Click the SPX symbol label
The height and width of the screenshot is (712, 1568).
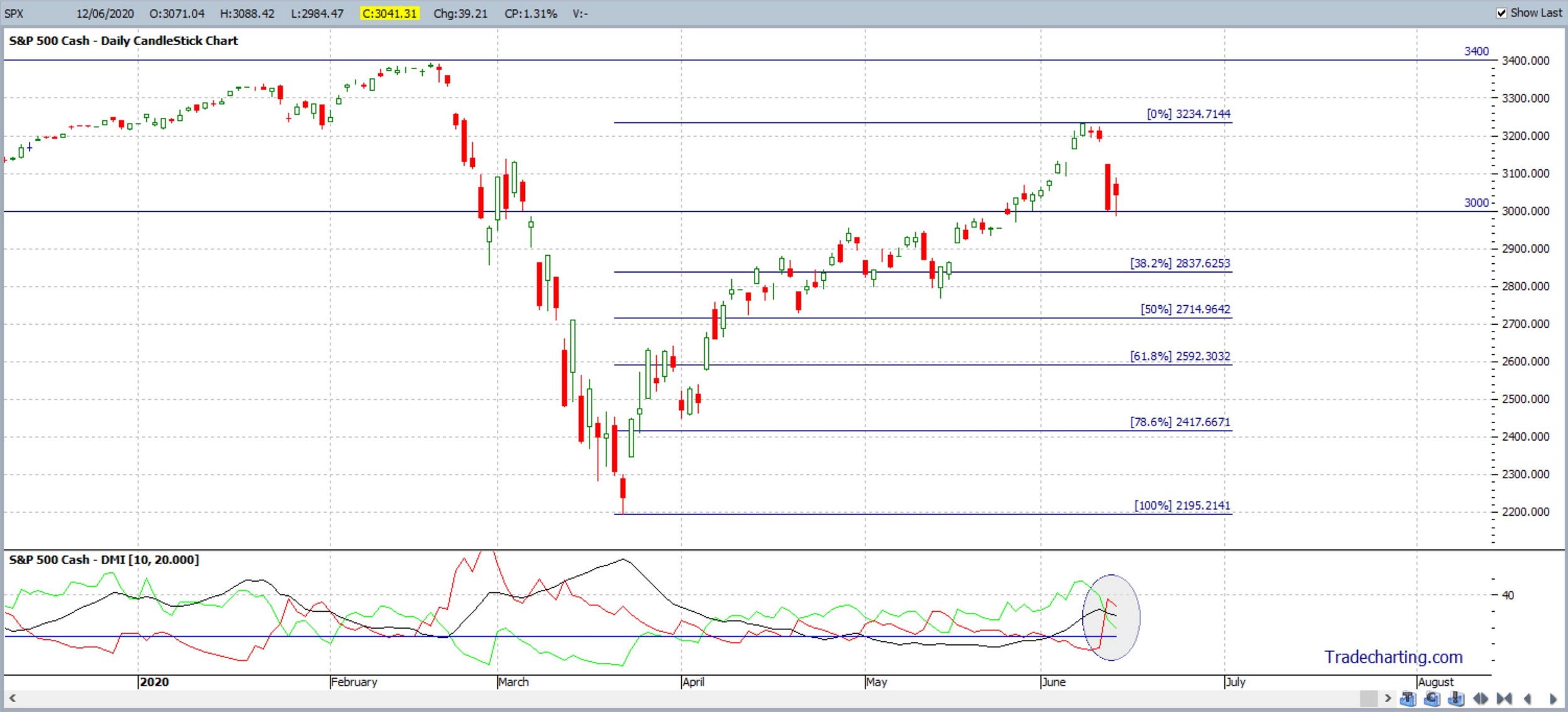pos(14,13)
